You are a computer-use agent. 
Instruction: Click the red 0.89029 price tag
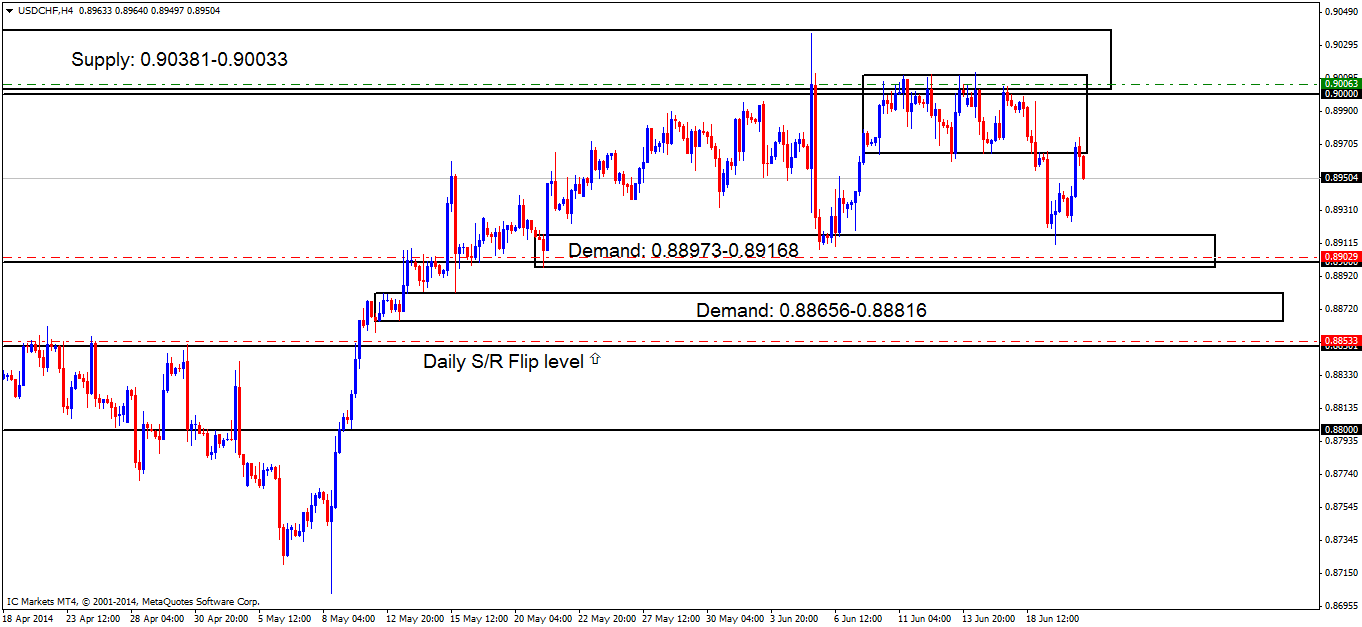(x=1340, y=257)
